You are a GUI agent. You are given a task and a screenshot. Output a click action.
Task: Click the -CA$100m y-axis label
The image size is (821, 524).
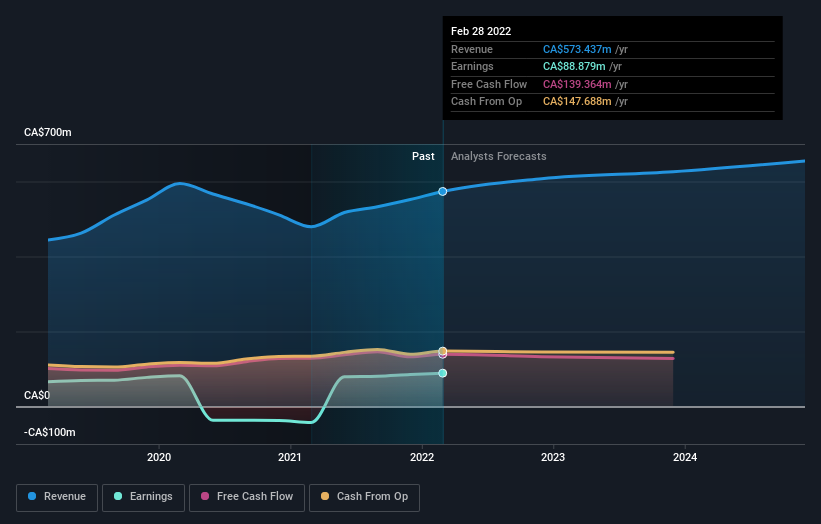(50, 432)
